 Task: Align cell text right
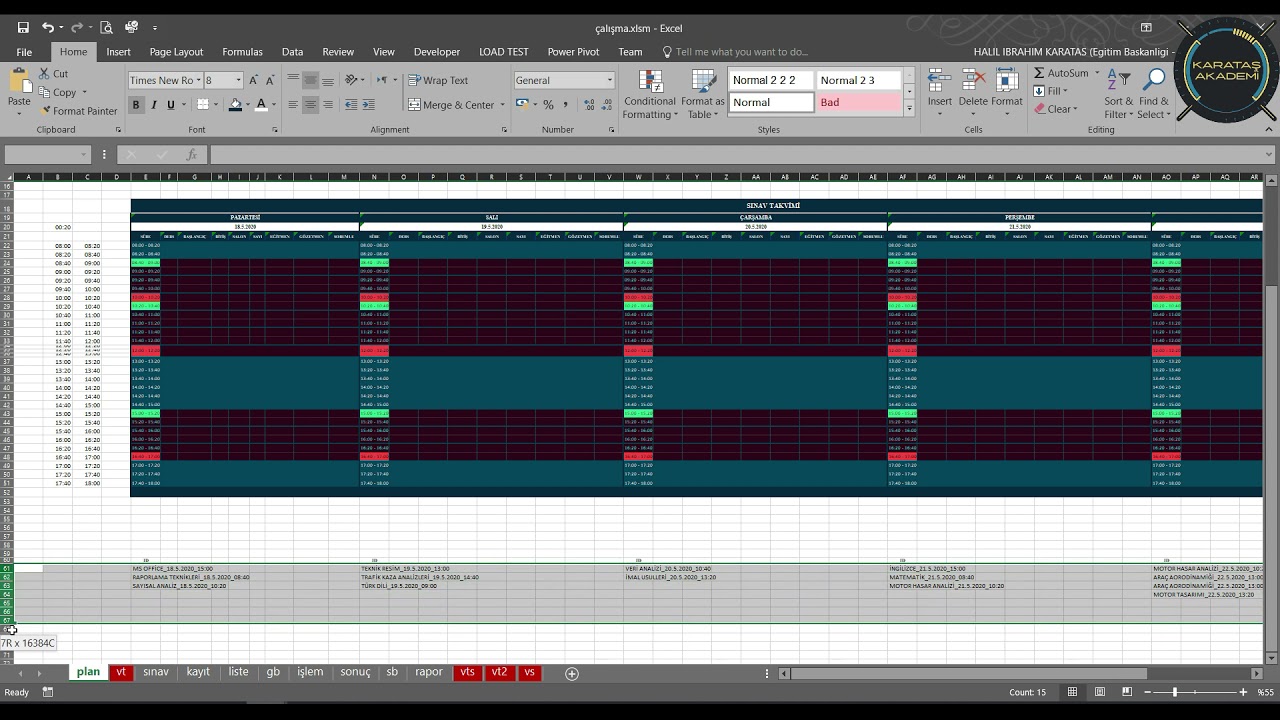(x=328, y=104)
